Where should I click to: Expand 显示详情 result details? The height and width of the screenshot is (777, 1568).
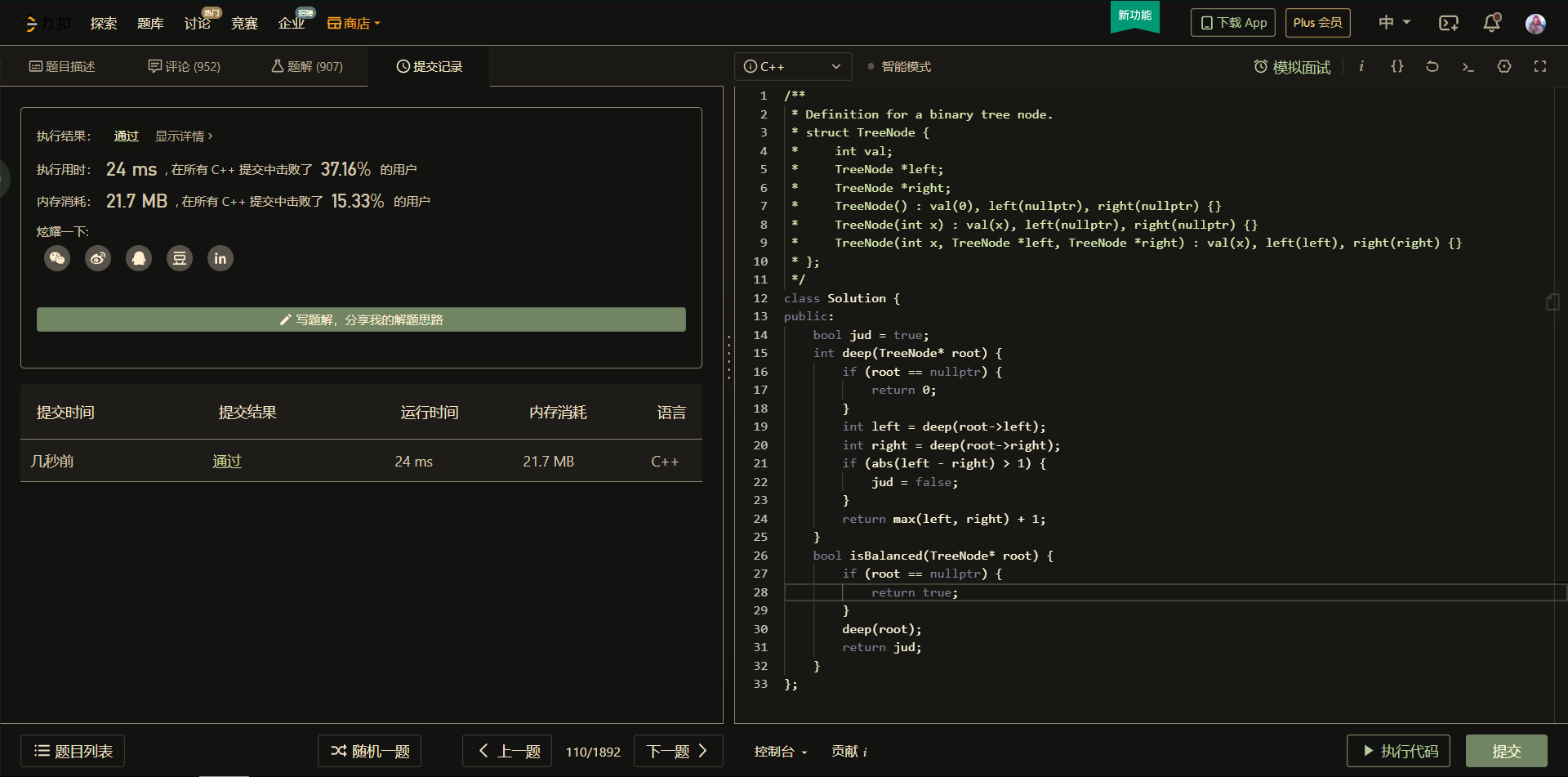pos(184,136)
